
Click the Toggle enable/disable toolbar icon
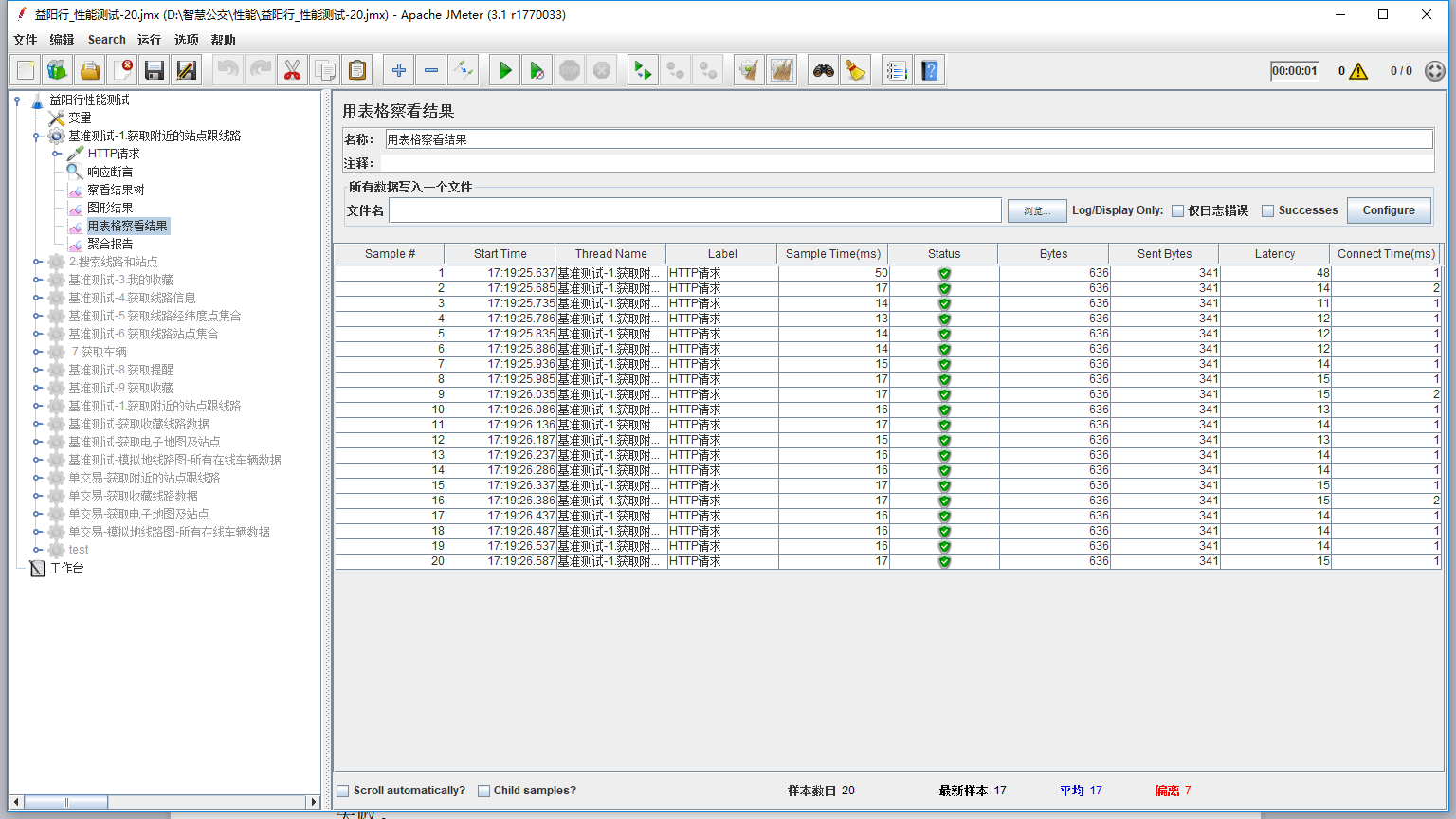[464, 70]
